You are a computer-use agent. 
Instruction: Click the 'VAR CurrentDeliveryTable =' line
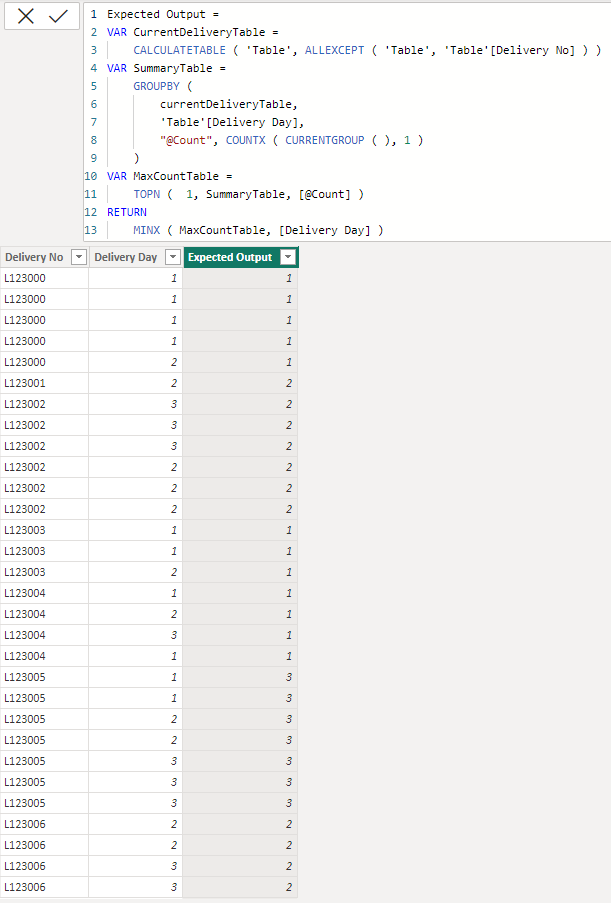coord(193,32)
